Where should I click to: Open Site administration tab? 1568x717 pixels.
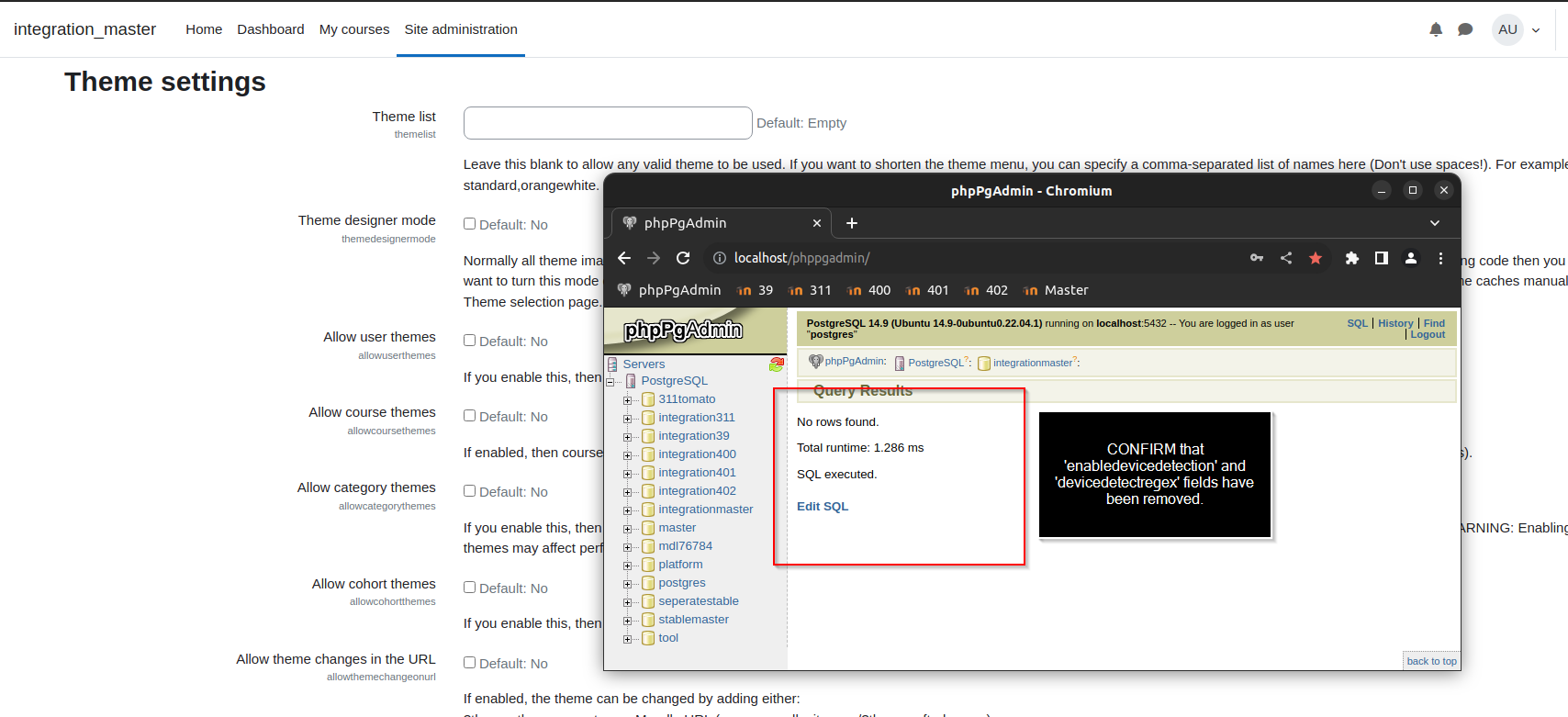coord(461,29)
